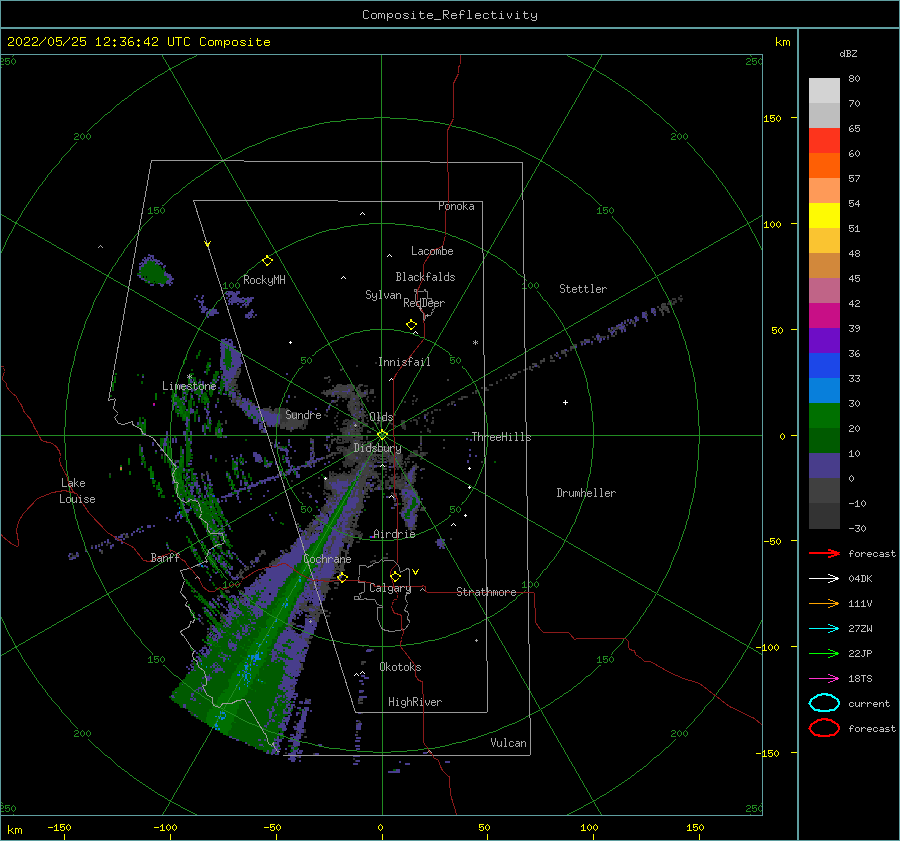Click yellow diamond marker below Cochrane
Image resolution: width=900 pixels, height=841 pixels.
click(x=342, y=577)
